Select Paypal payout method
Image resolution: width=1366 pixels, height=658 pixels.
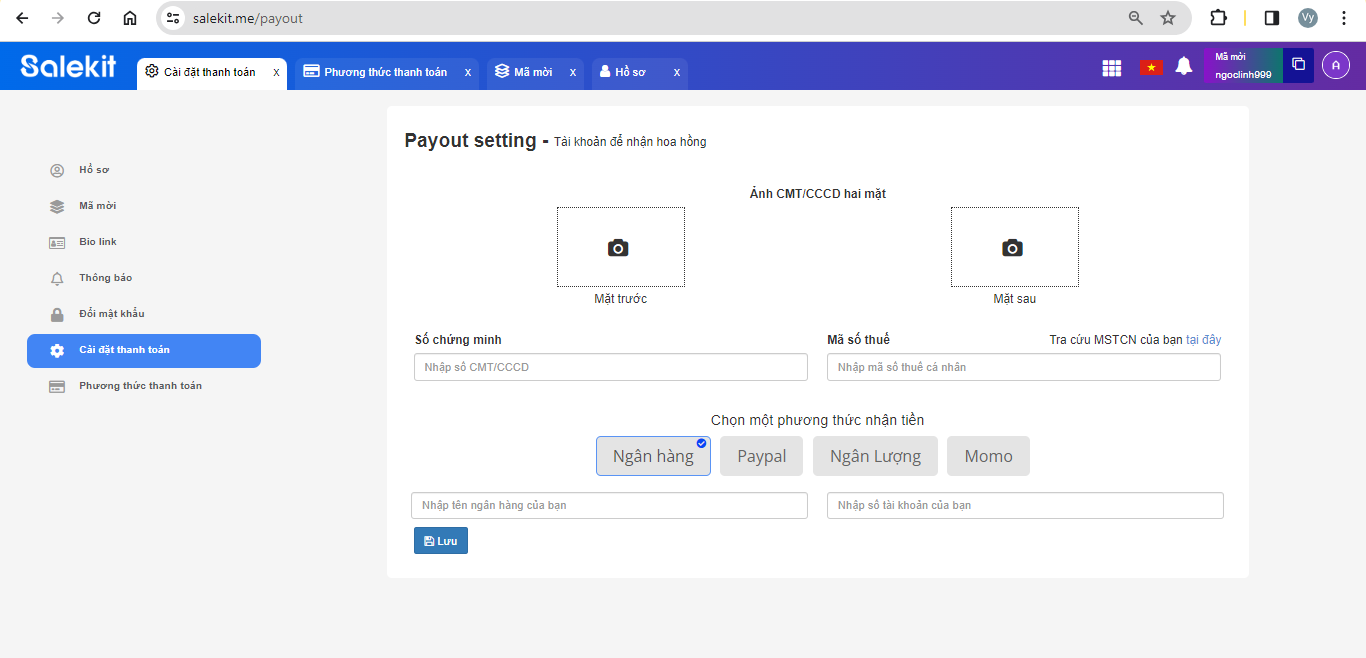click(762, 456)
